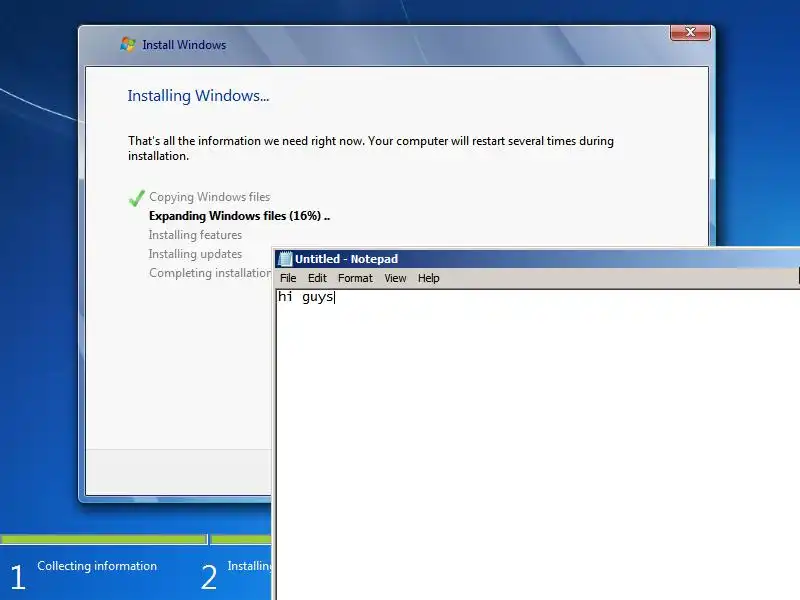Click the 'Install Windows' window title text
The width and height of the screenshot is (800, 600).
pyautogui.click(x=184, y=45)
